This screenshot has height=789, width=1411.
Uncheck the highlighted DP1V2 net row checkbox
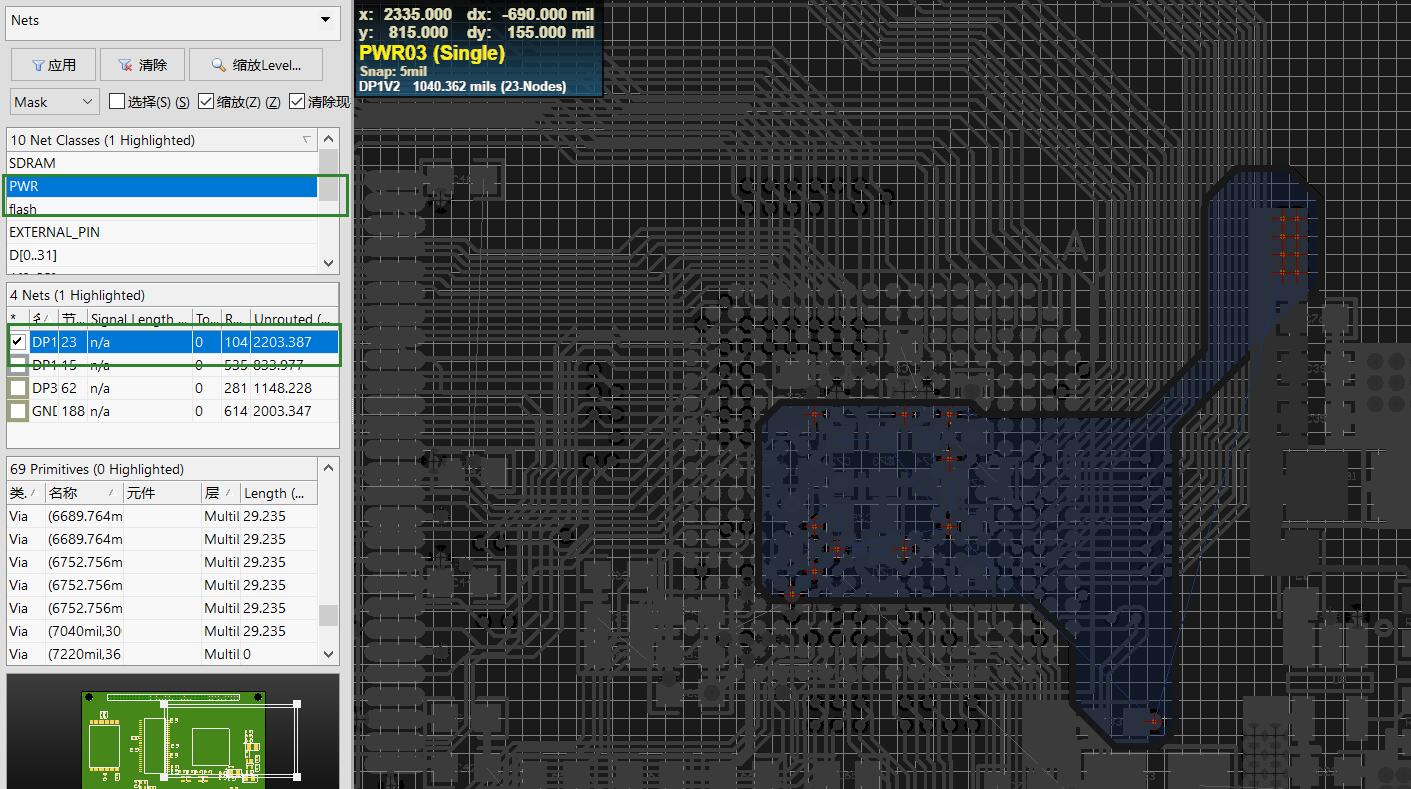18,342
